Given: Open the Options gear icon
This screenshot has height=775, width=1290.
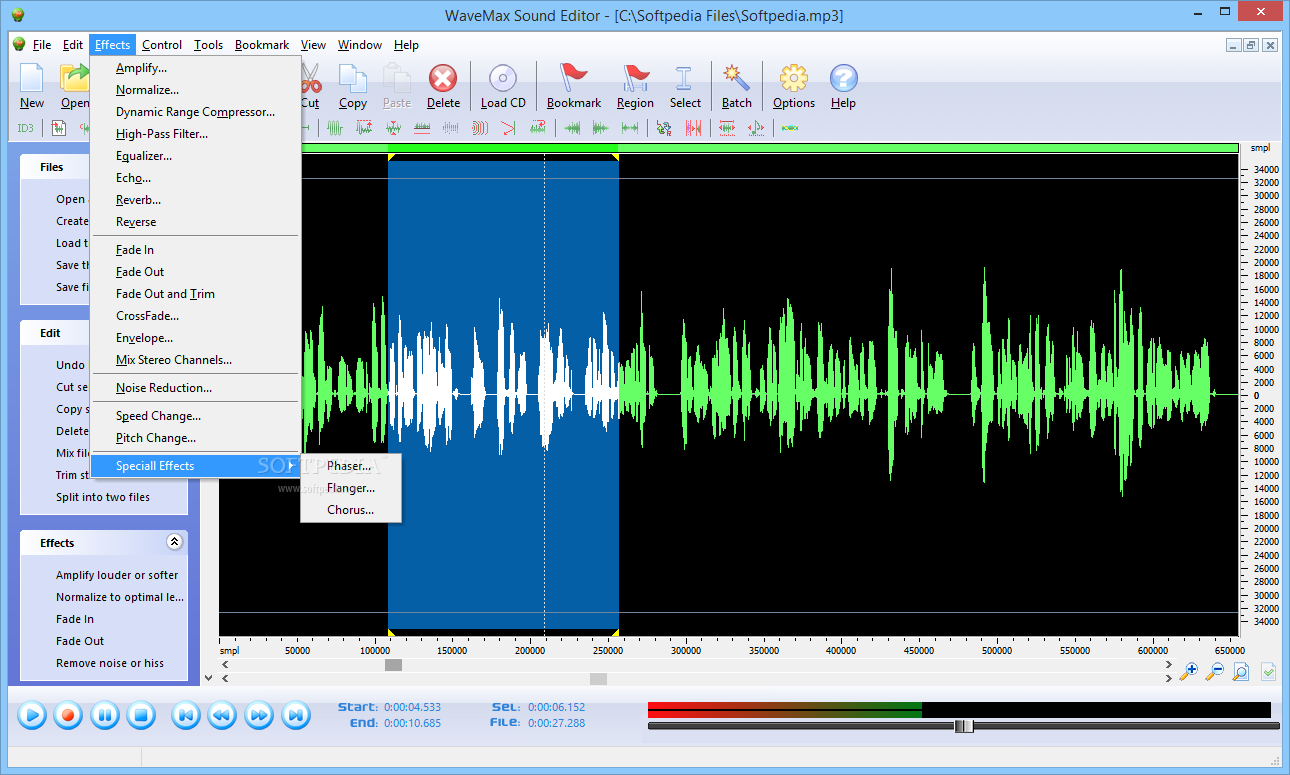Looking at the screenshot, I should point(794,86).
